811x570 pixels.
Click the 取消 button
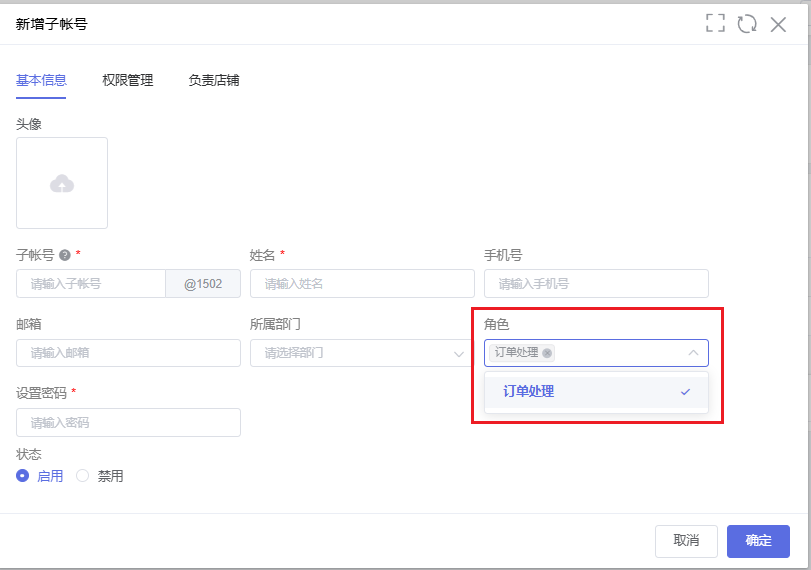[x=686, y=541]
